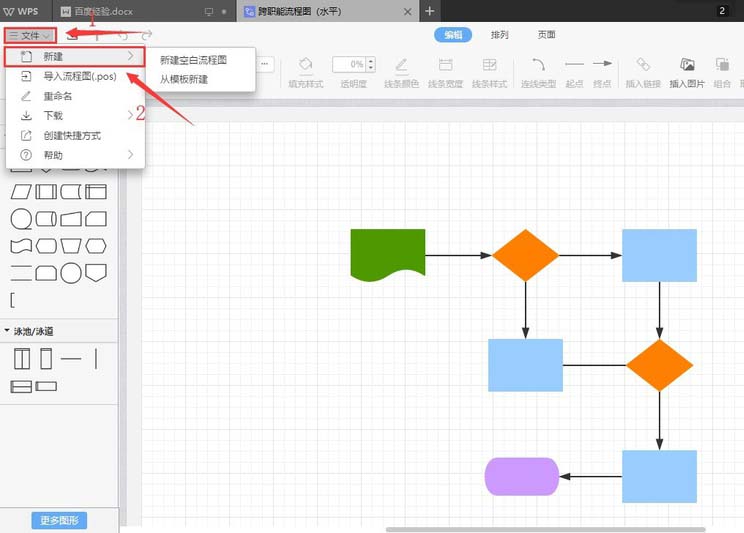Click the 组合 group icon
The image size is (744, 533).
[x=722, y=64]
